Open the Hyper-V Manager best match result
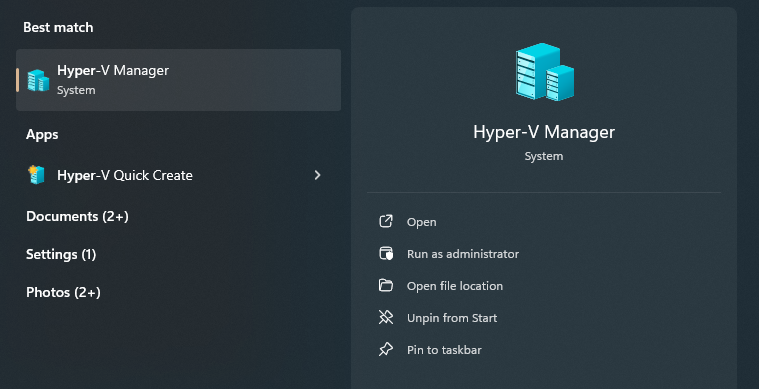The height and width of the screenshot is (389, 759). [178, 80]
